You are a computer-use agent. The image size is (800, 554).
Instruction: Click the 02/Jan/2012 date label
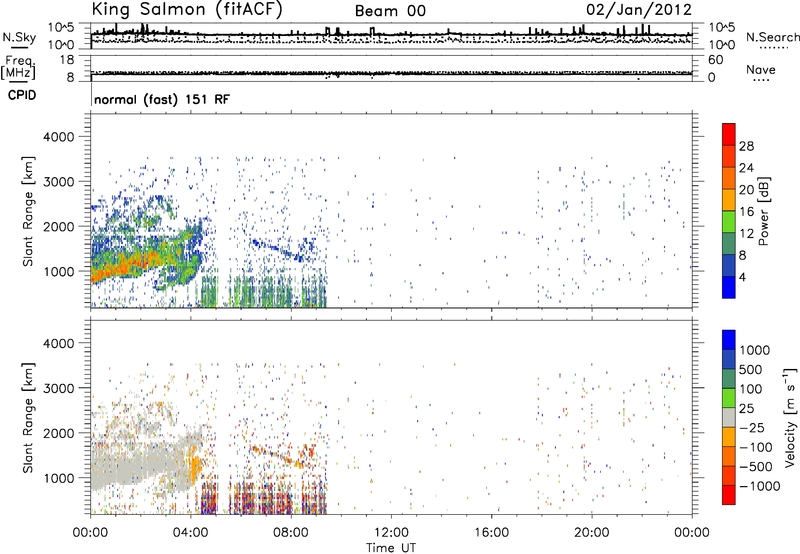click(x=639, y=10)
